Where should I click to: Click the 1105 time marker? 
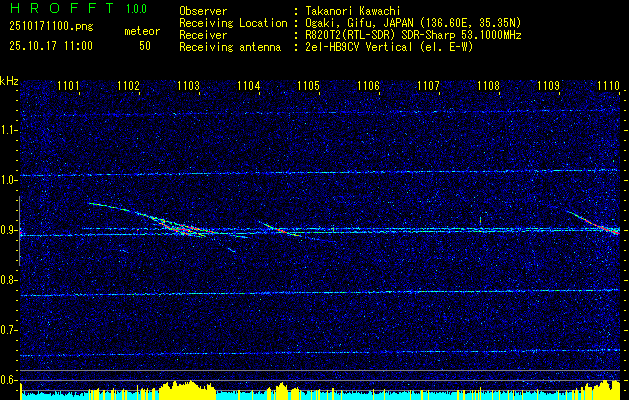pyautogui.click(x=308, y=85)
